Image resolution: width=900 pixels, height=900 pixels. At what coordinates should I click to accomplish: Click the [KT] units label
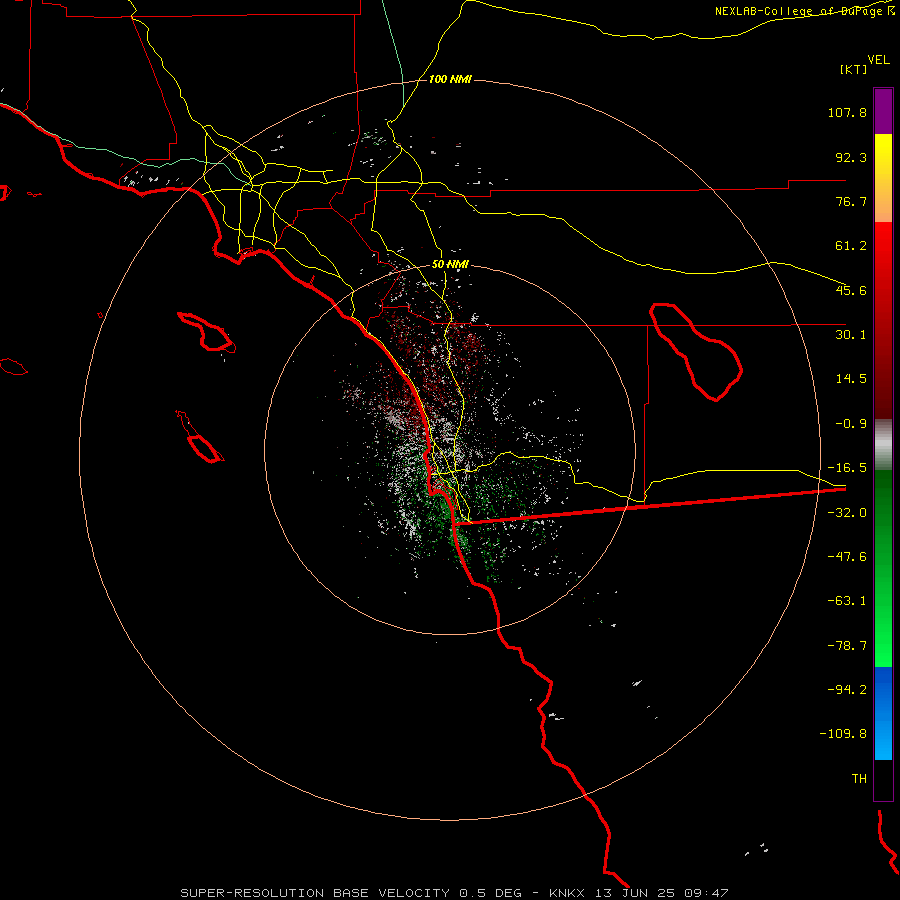point(854,69)
